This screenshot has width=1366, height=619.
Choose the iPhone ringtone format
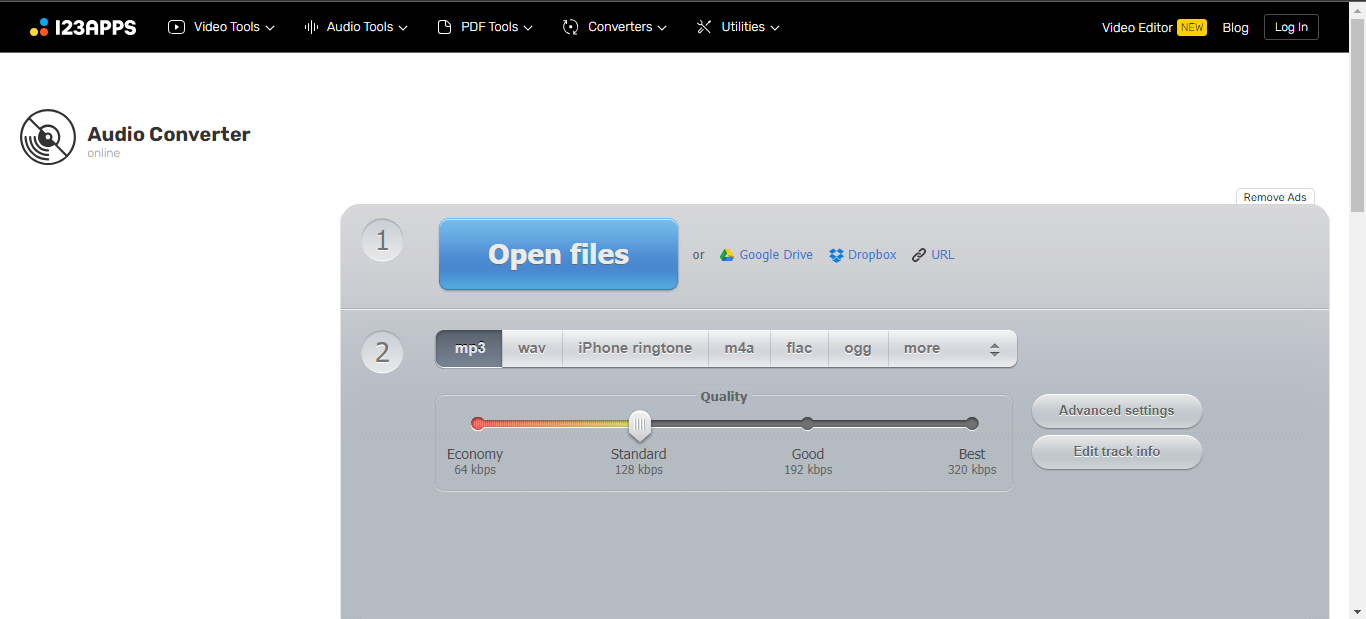click(635, 348)
